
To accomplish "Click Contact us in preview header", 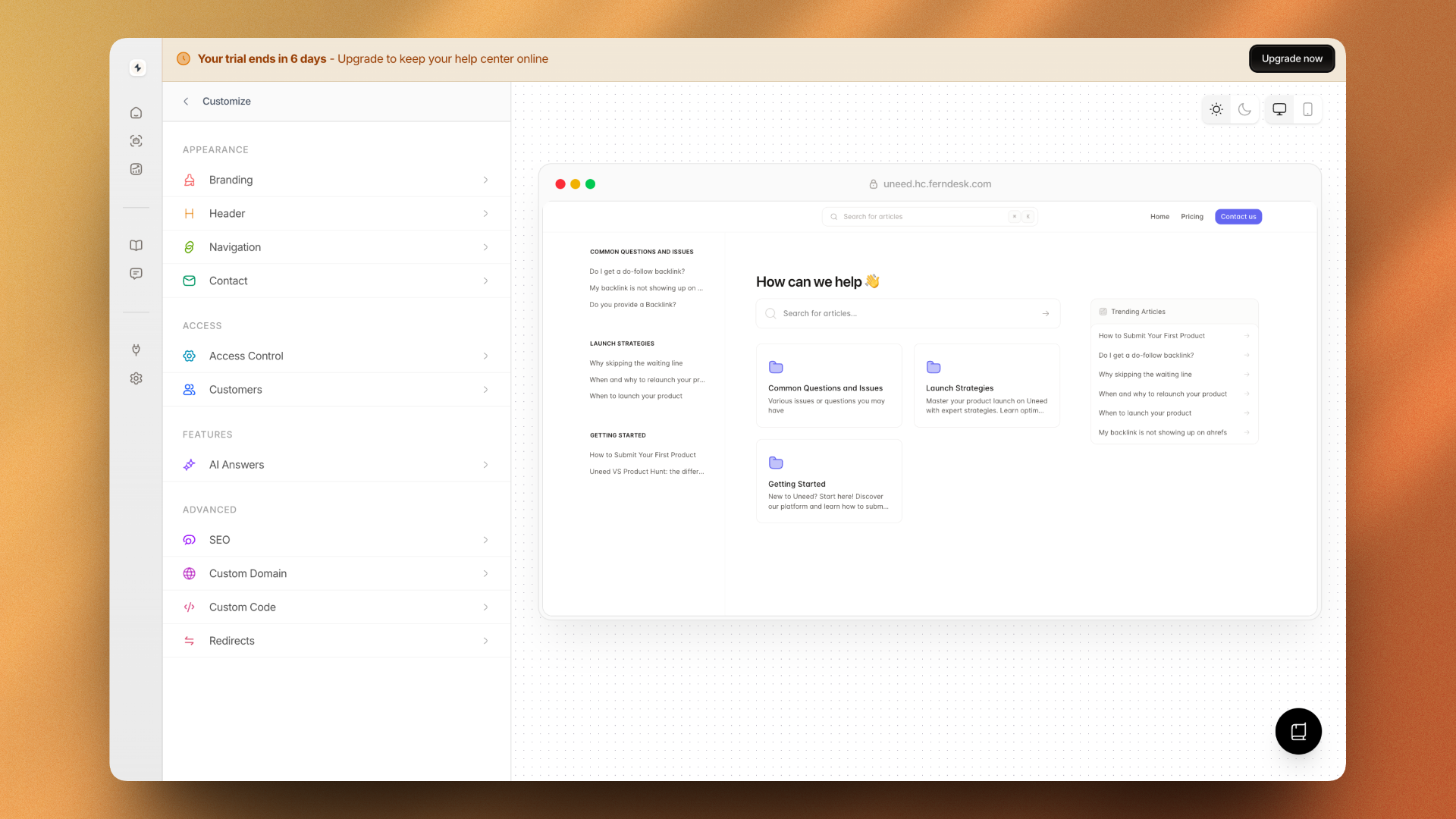I will (x=1238, y=217).
